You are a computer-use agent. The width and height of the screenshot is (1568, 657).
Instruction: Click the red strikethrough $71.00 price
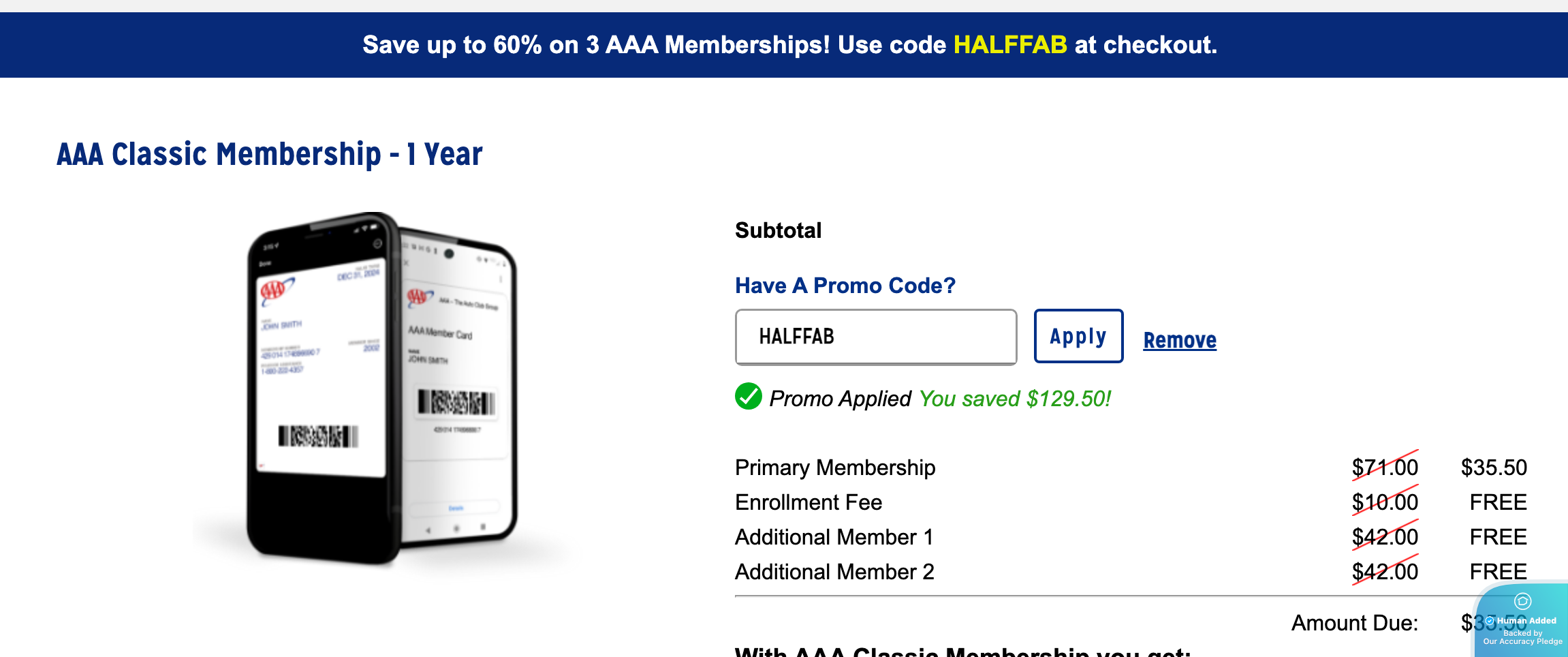(1384, 467)
